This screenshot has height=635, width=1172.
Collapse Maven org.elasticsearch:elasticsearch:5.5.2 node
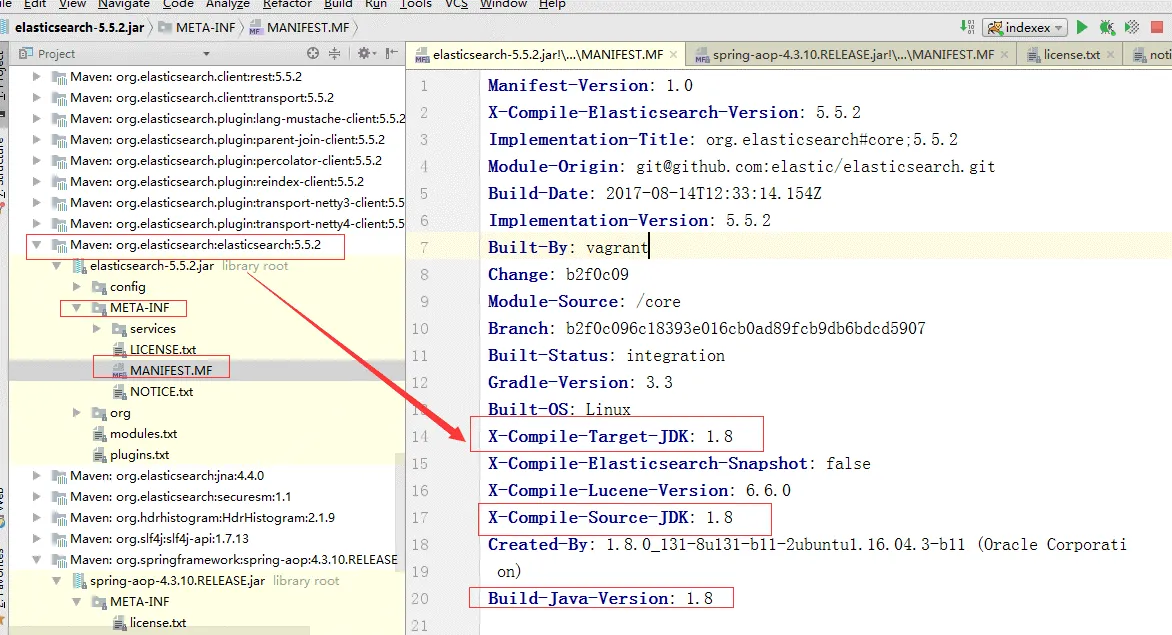pos(36,244)
